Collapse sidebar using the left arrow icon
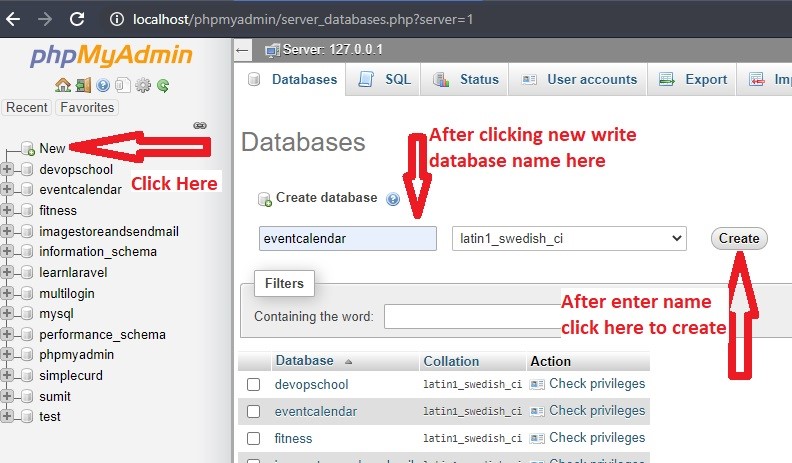Screen dimensions: 792x463 pyautogui.click(x=243, y=49)
